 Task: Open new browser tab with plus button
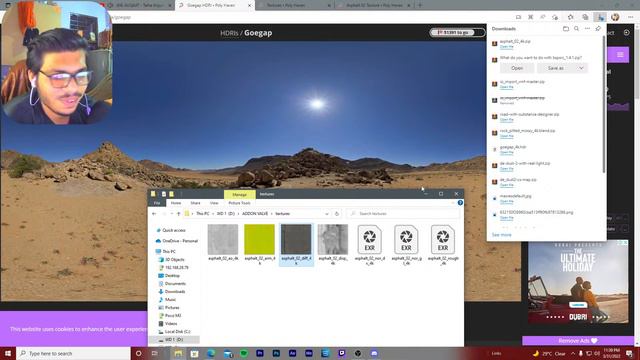coord(420,5)
